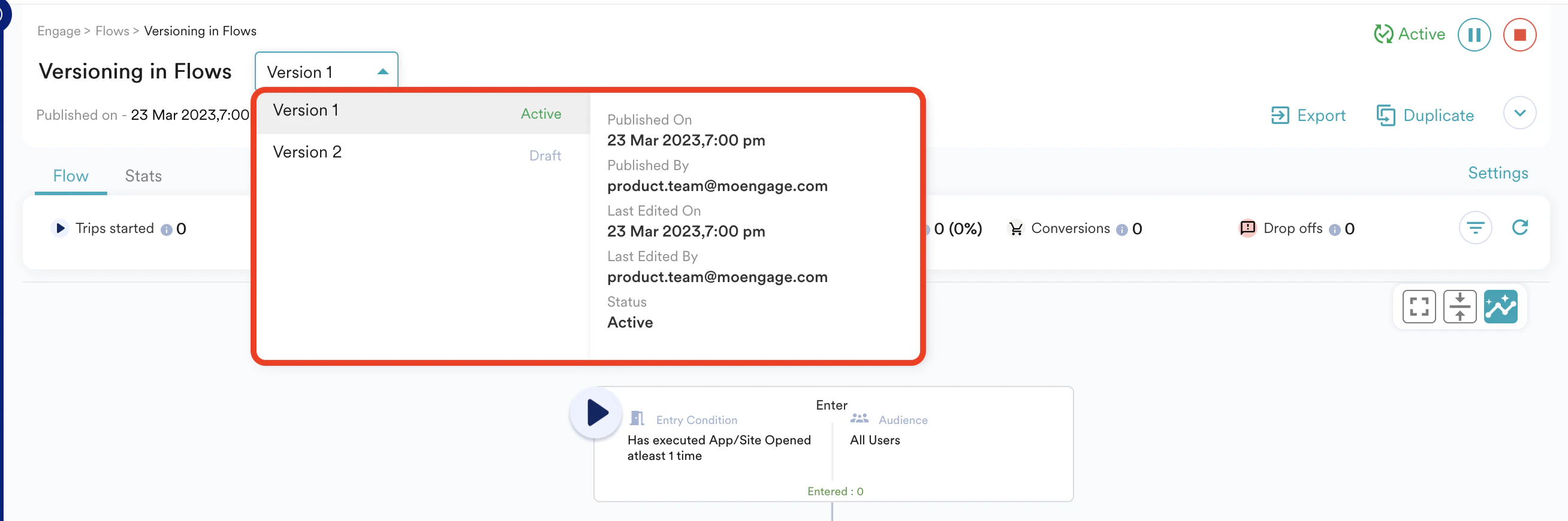
Task: Show info for Drop offs
Action: point(1334,230)
